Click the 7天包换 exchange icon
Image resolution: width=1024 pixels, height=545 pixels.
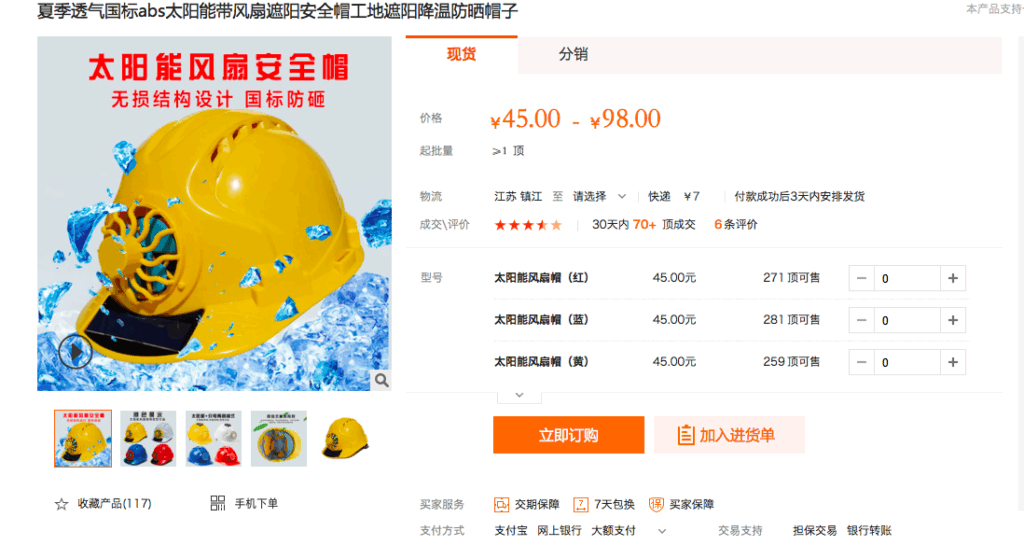tap(581, 504)
